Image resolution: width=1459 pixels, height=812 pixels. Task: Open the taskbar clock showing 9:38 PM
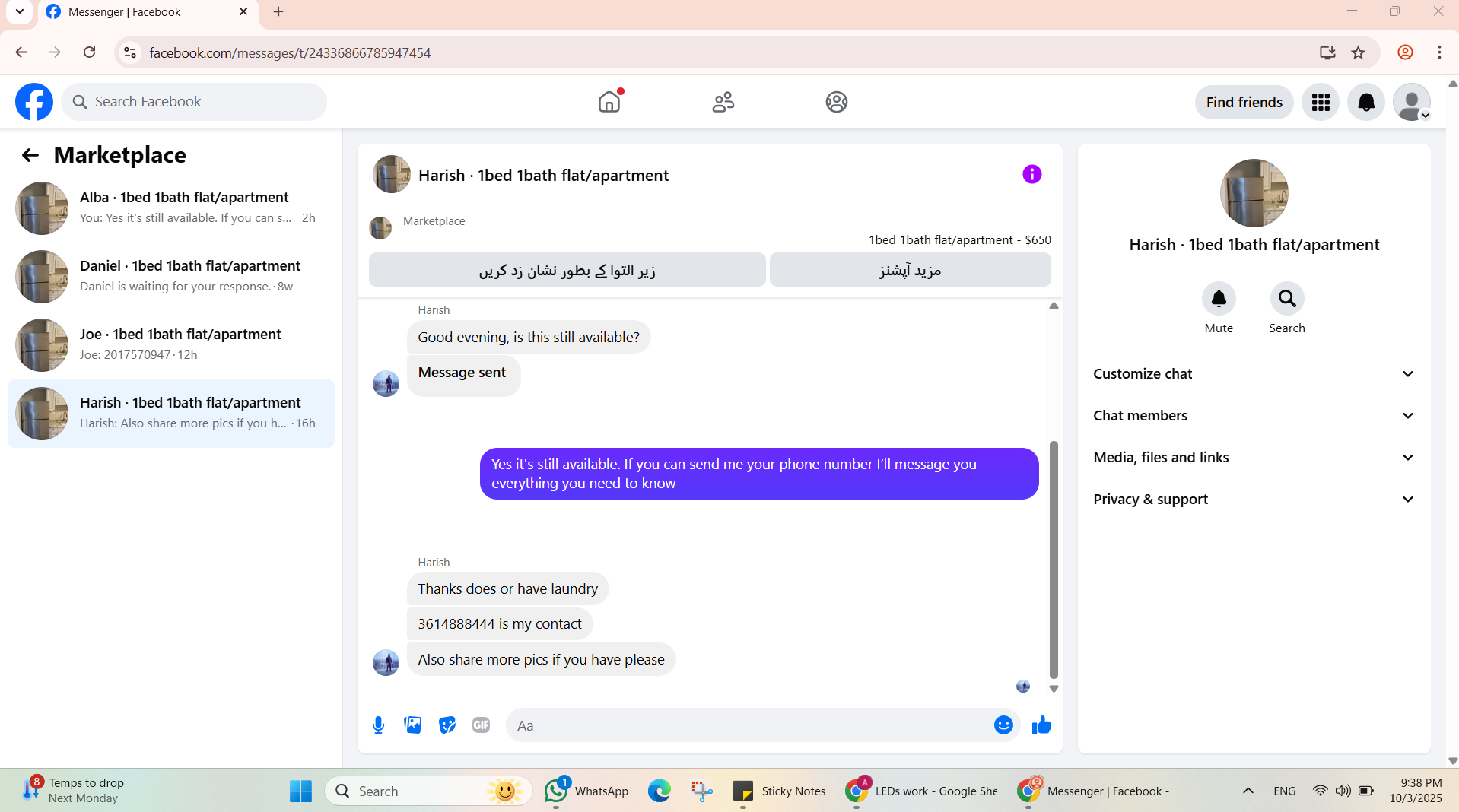(x=1415, y=791)
